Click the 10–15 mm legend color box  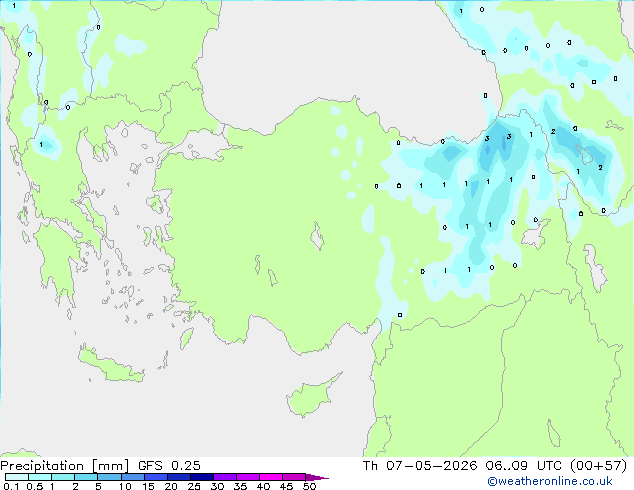(133, 477)
